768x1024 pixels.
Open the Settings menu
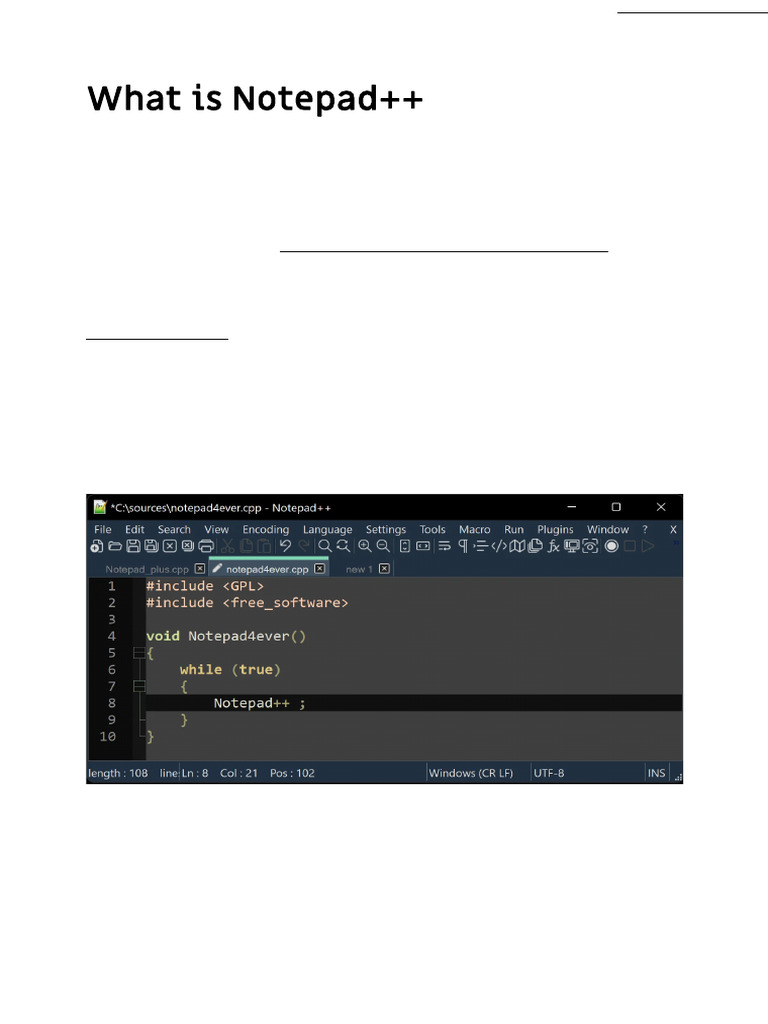pos(386,530)
